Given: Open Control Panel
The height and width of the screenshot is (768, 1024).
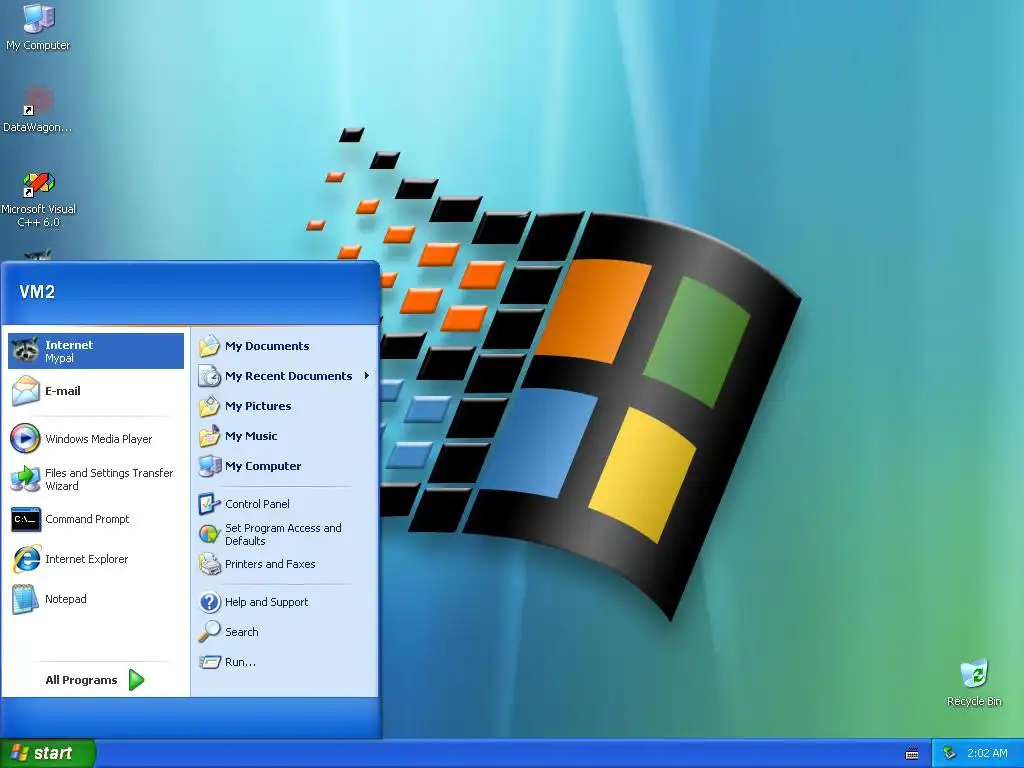Looking at the screenshot, I should [285, 504].
